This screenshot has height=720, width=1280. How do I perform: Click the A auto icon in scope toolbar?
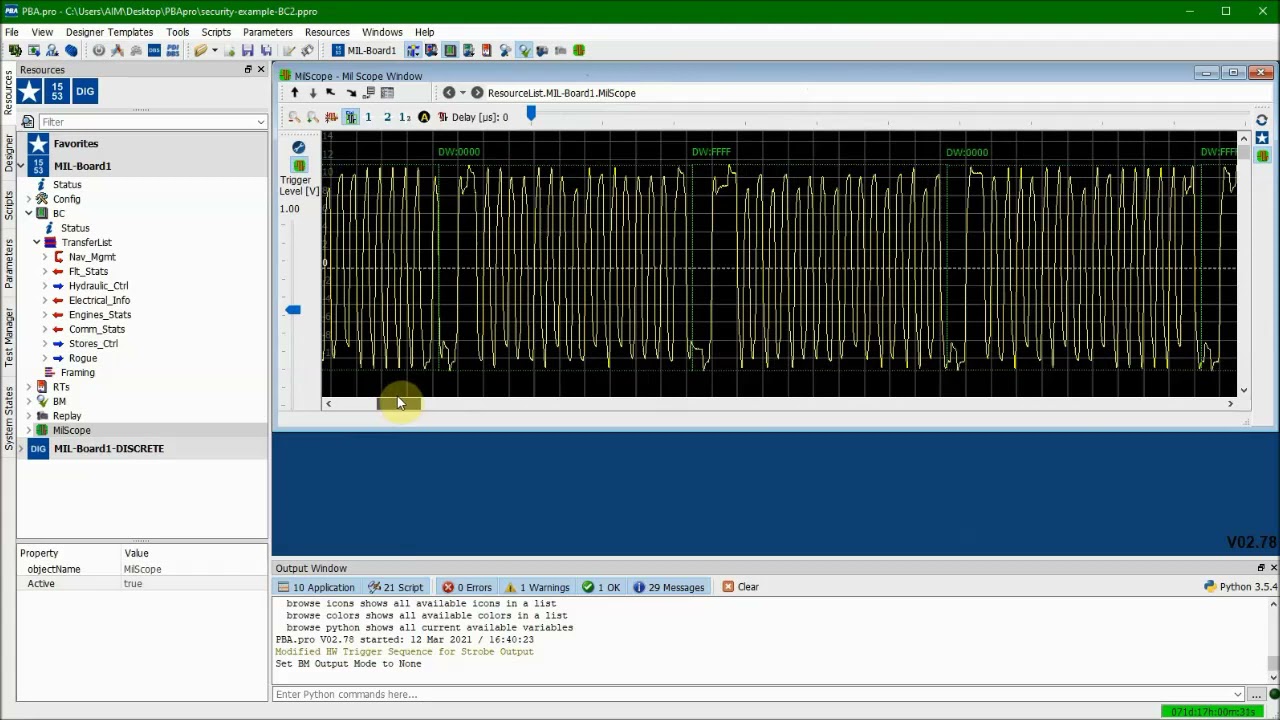pyautogui.click(x=424, y=117)
